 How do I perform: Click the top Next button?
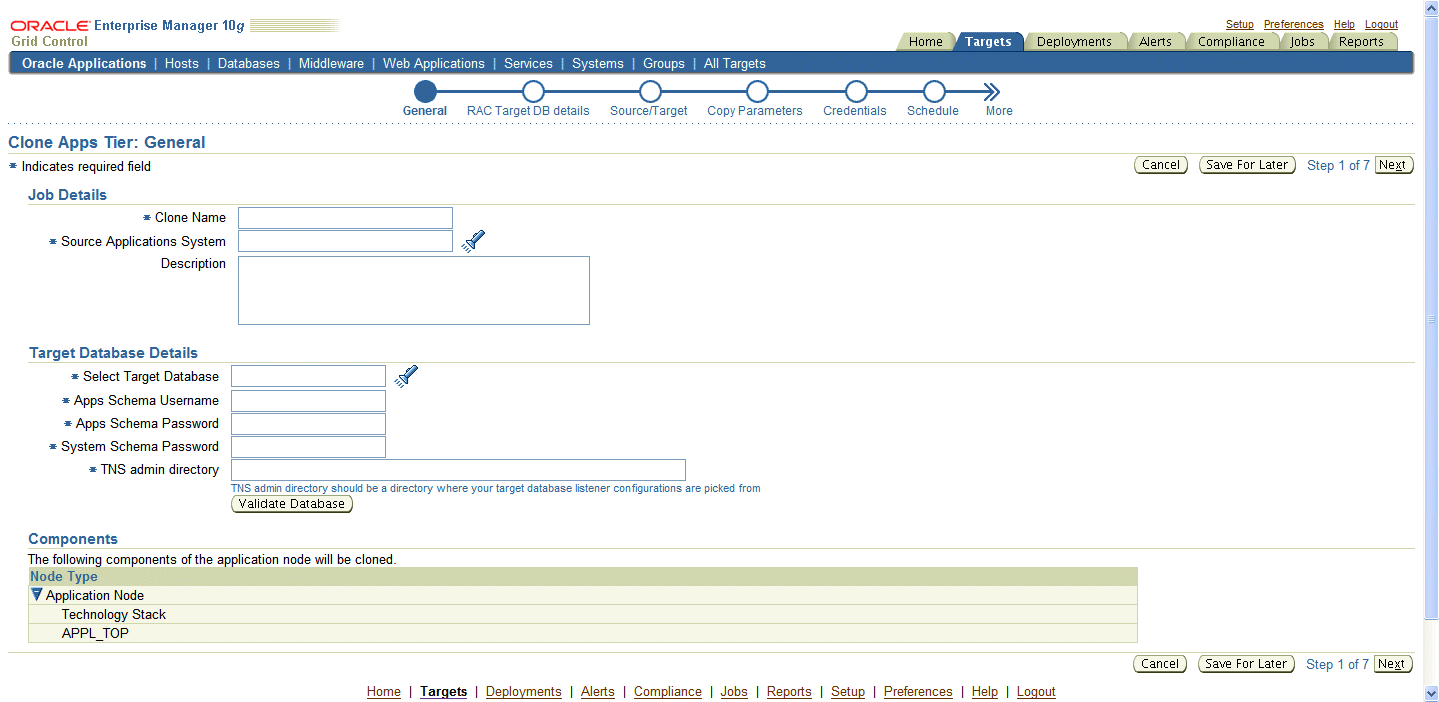coord(1394,165)
